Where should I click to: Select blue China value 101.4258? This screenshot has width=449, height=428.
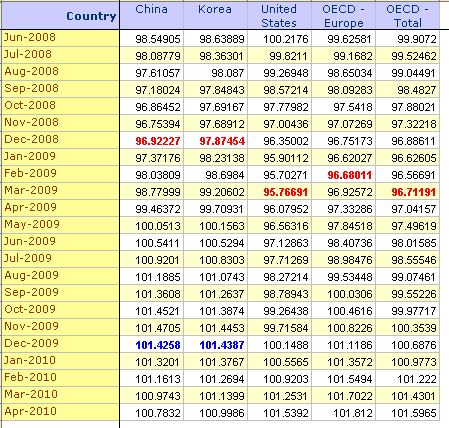click(158, 345)
